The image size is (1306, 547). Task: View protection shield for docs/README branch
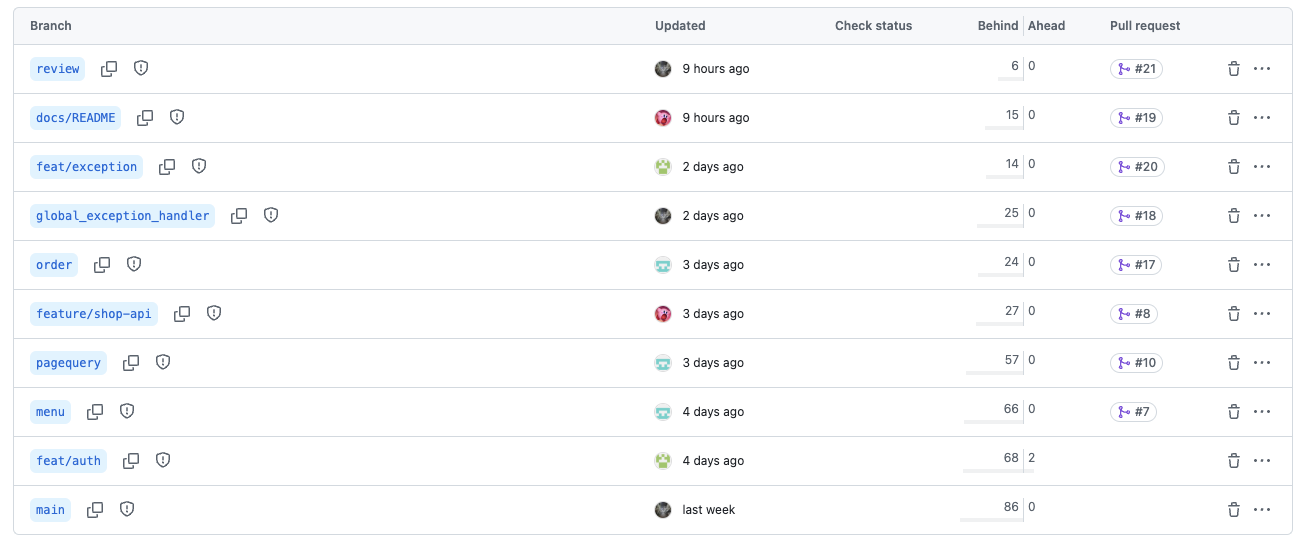click(177, 117)
